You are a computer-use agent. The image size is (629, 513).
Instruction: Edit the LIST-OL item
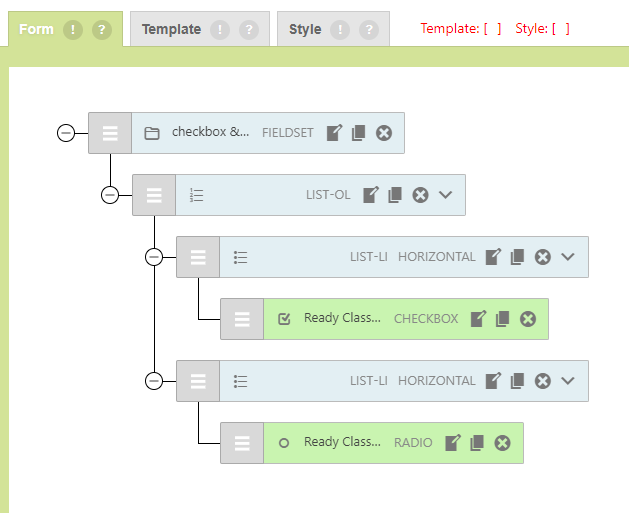[x=371, y=195]
